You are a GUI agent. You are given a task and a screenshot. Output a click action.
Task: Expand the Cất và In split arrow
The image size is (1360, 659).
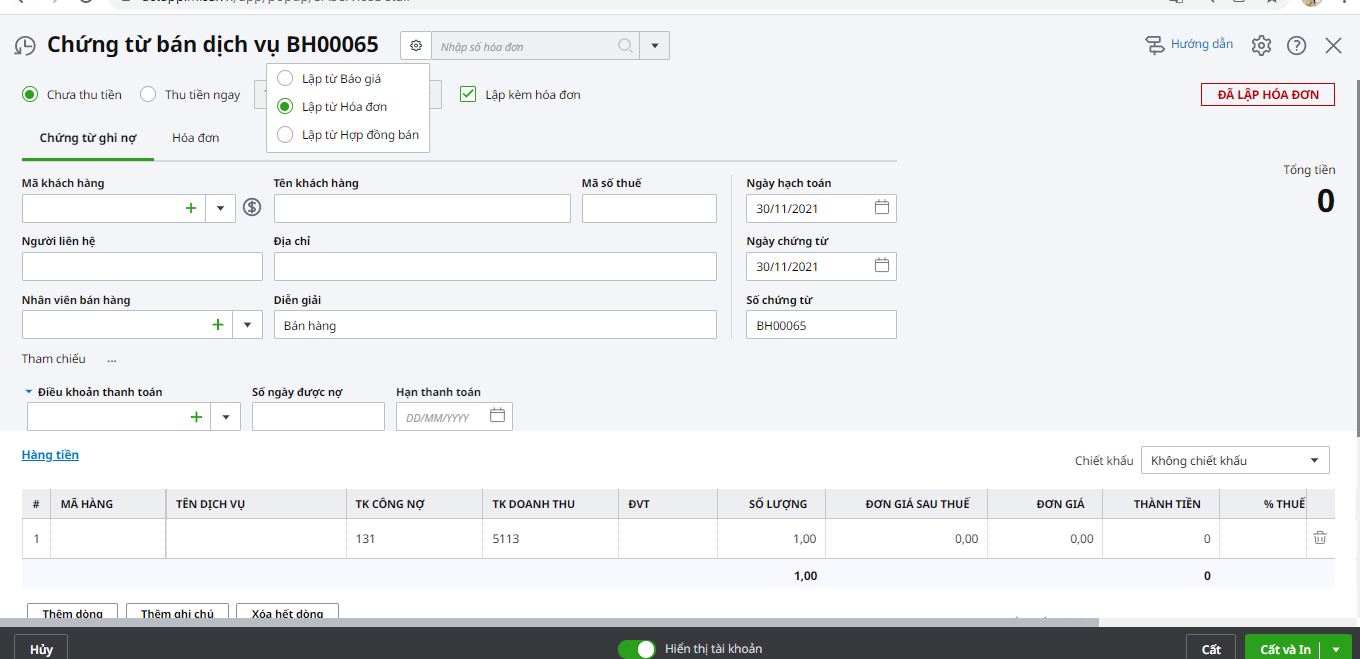pos(1335,649)
